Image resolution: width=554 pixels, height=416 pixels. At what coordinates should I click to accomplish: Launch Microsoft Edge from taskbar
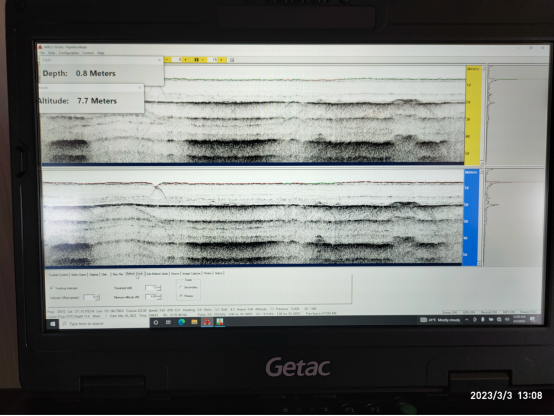[x=182, y=322]
